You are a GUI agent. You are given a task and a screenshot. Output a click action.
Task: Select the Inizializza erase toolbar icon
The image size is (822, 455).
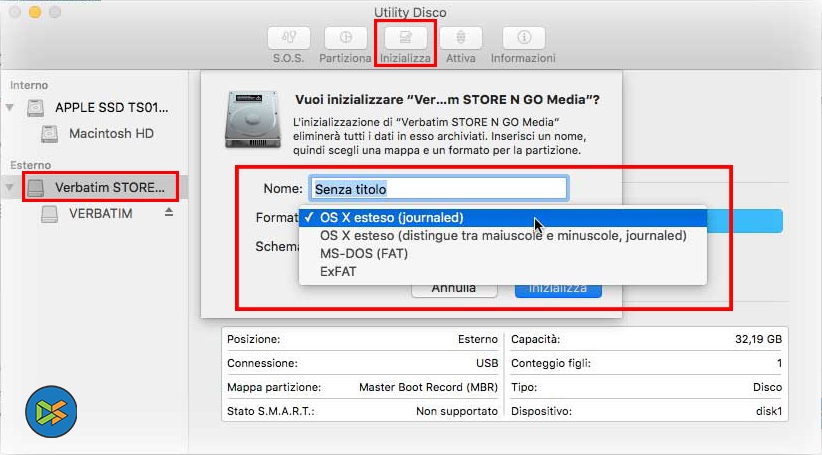(x=405, y=38)
